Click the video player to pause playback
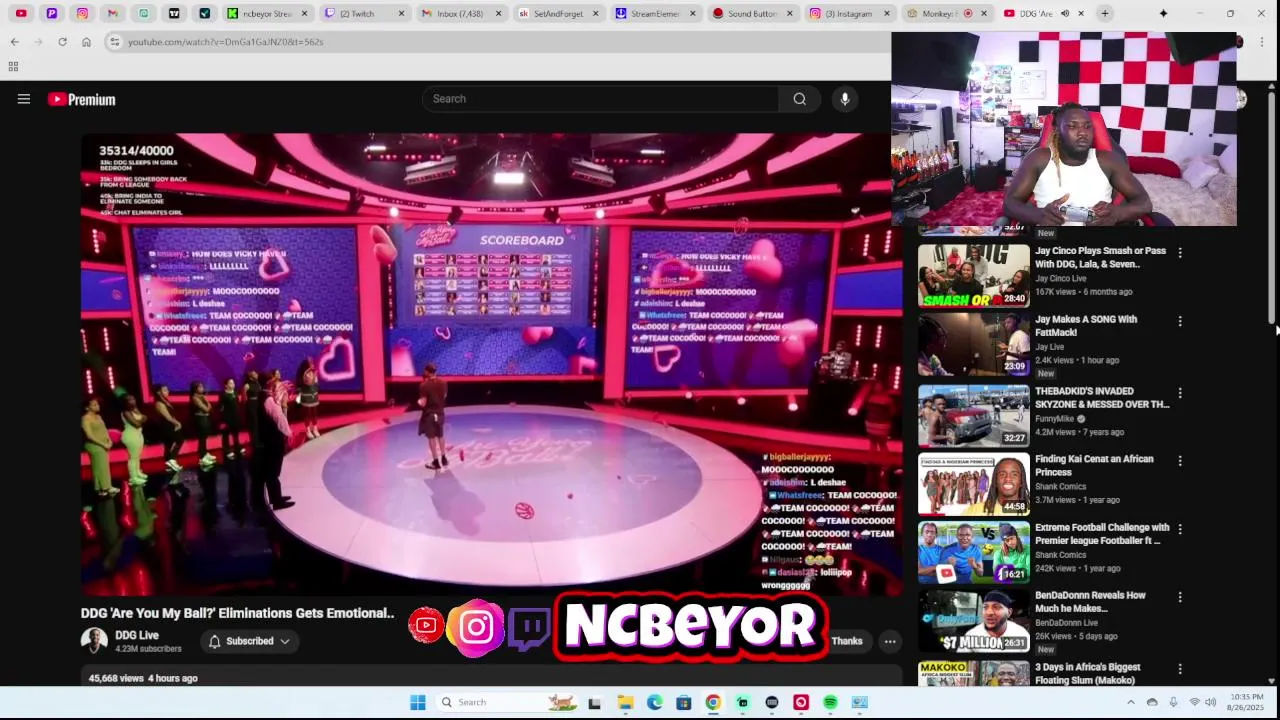Image resolution: width=1280 pixels, height=720 pixels. click(490, 365)
